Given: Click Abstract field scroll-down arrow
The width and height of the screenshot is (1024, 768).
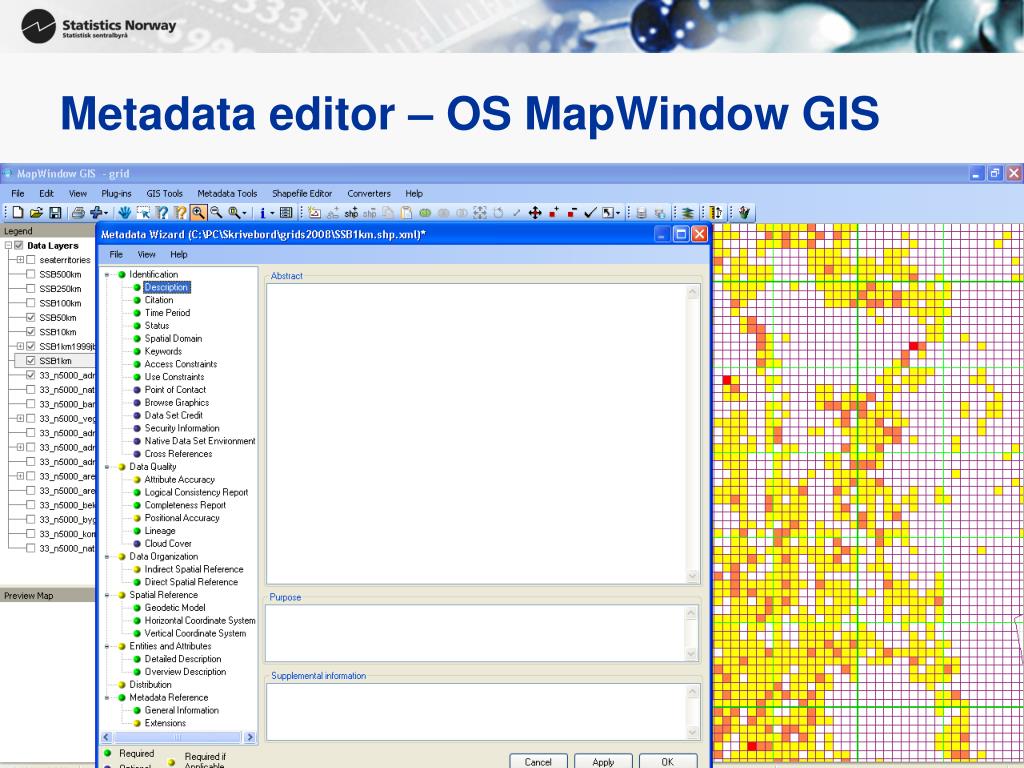Looking at the screenshot, I should tap(692, 575).
